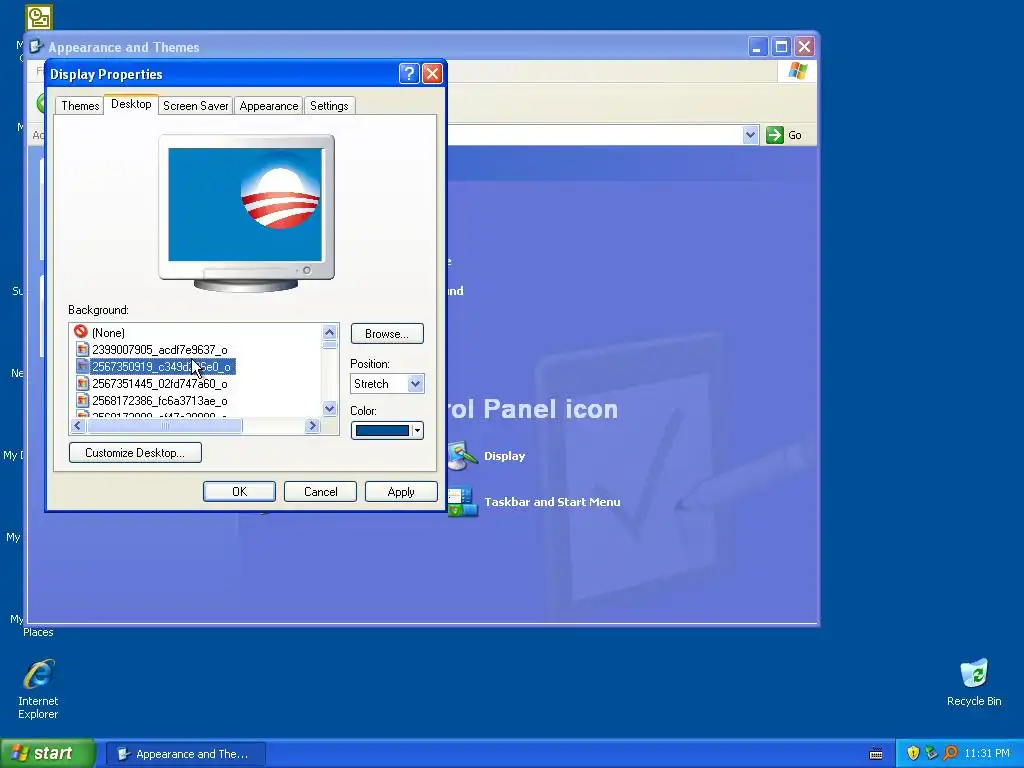The width and height of the screenshot is (1024, 768).
Task: Click background list scroll down arrow
Action: (x=330, y=409)
